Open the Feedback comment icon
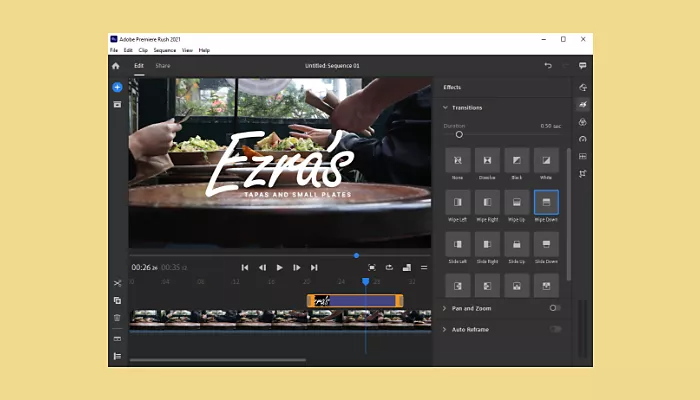 click(x=583, y=66)
